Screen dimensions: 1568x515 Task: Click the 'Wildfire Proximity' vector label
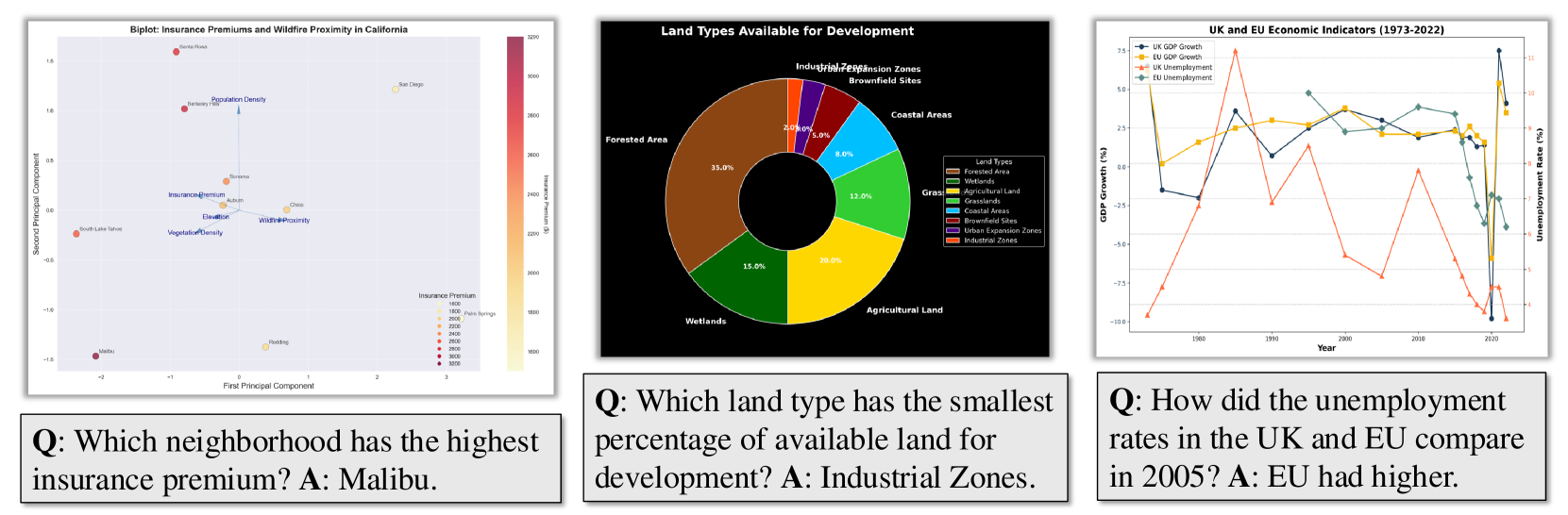tap(284, 220)
